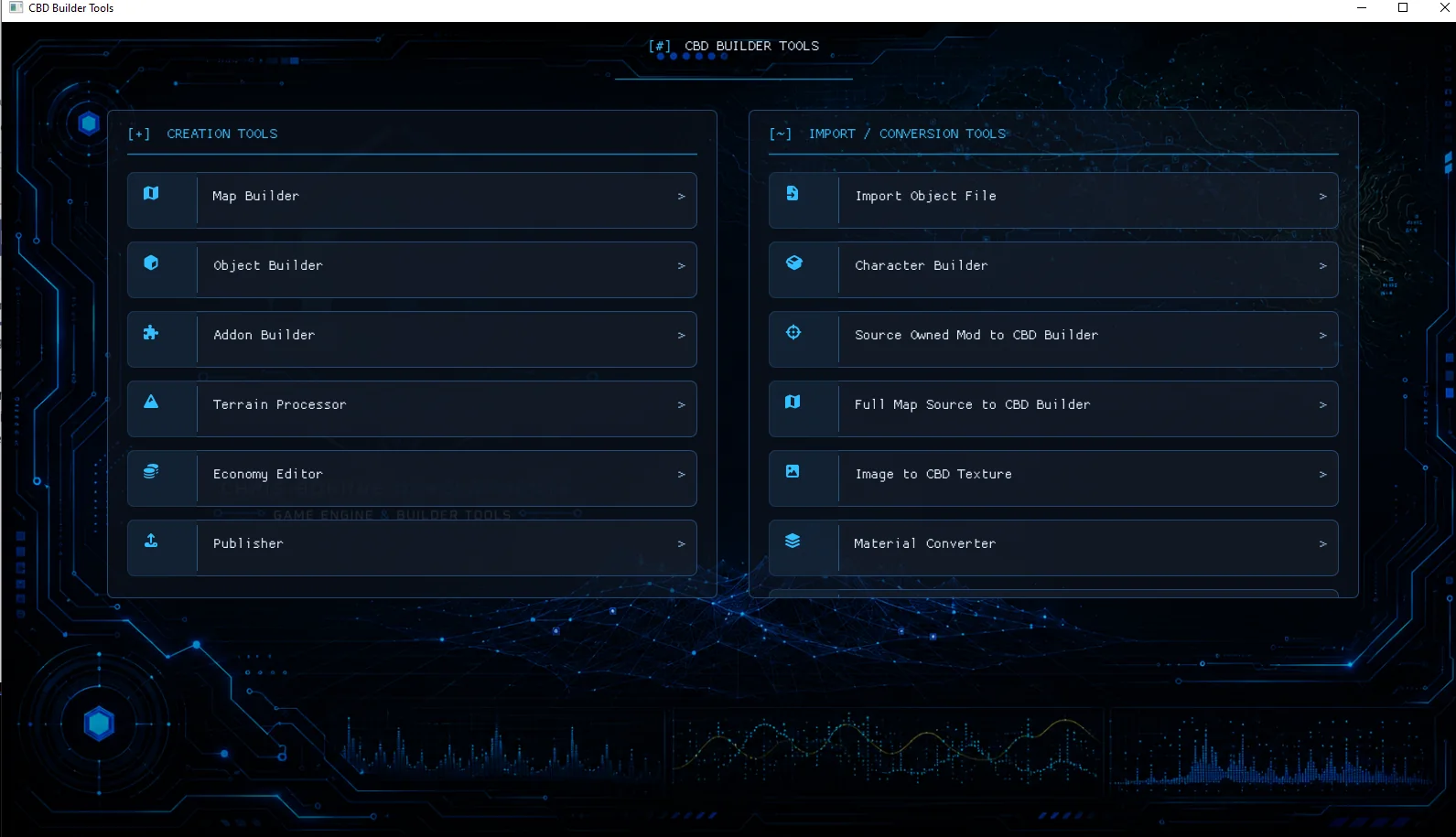Click the CBD Builder Tools window icon
Viewport: 1456px width, 837px height.
16,7
